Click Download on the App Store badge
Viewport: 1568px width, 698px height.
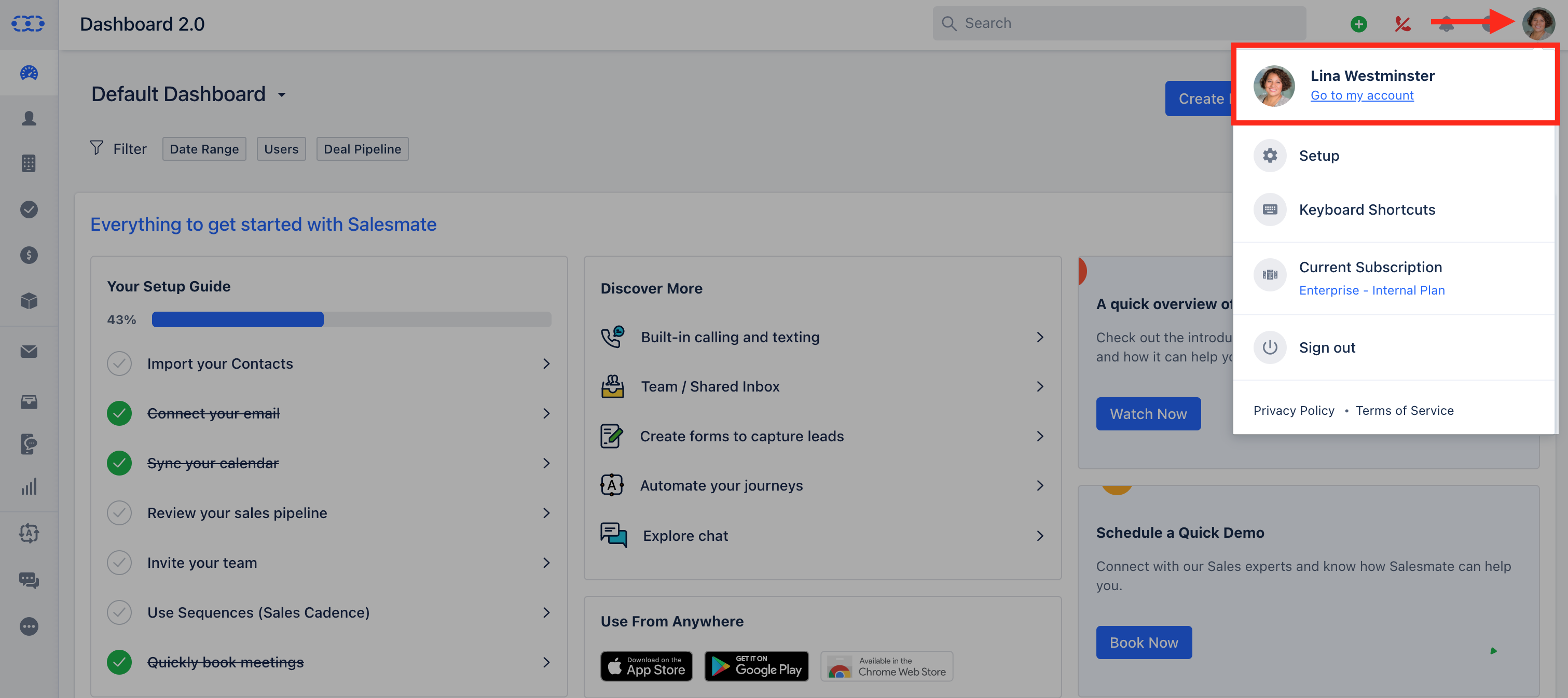pos(646,666)
